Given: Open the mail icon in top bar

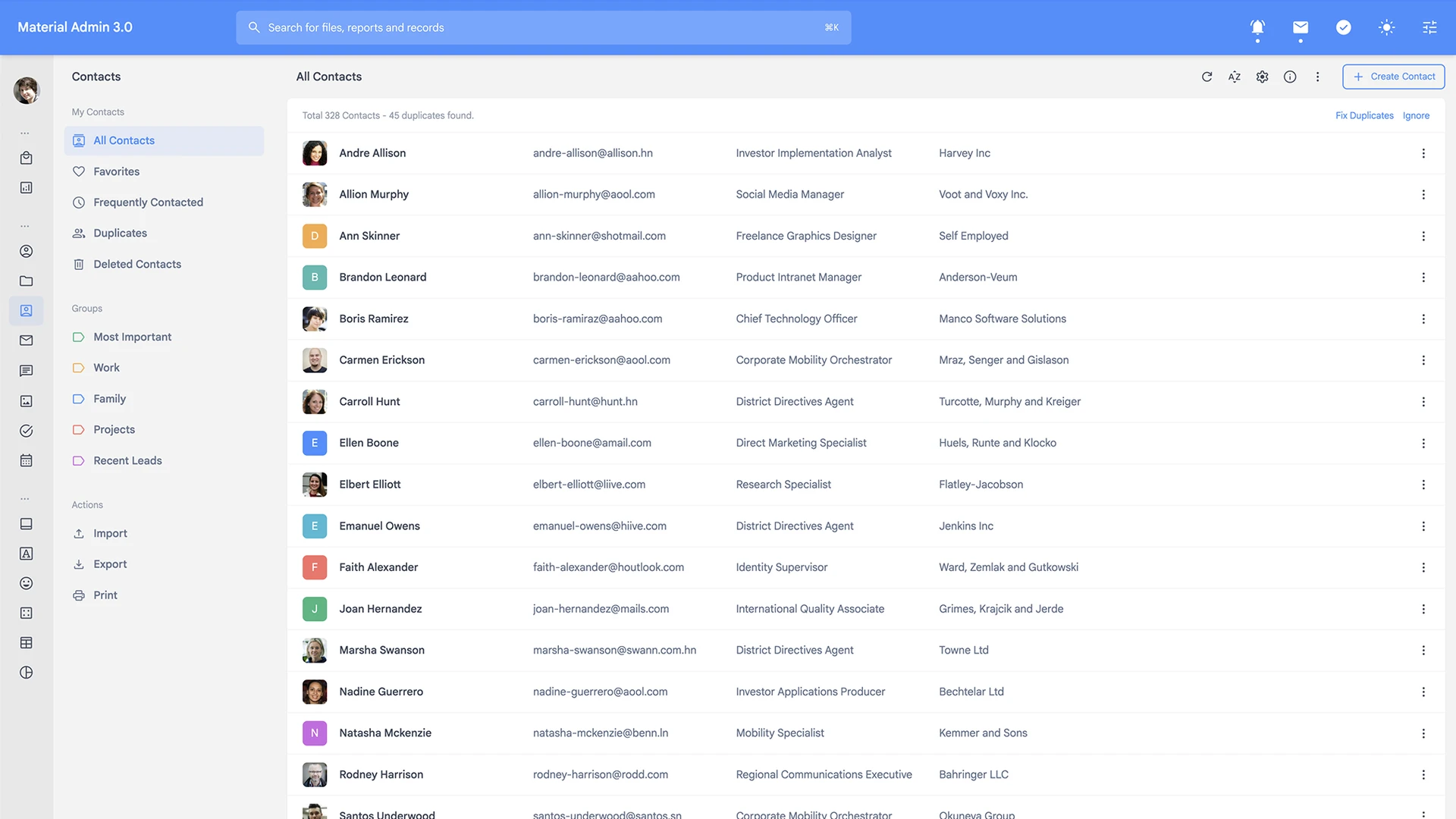Looking at the screenshot, I should click(x=1301, y=27).
